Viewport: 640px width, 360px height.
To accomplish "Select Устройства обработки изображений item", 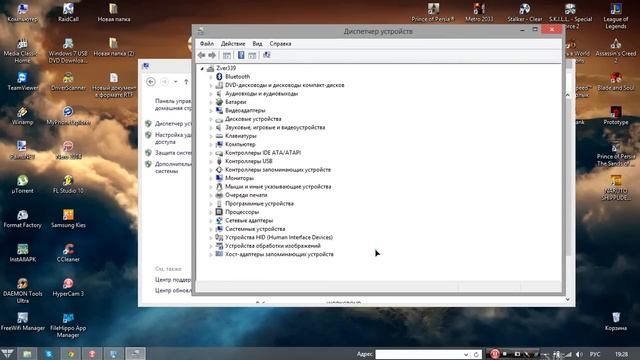I will [273, 246].
